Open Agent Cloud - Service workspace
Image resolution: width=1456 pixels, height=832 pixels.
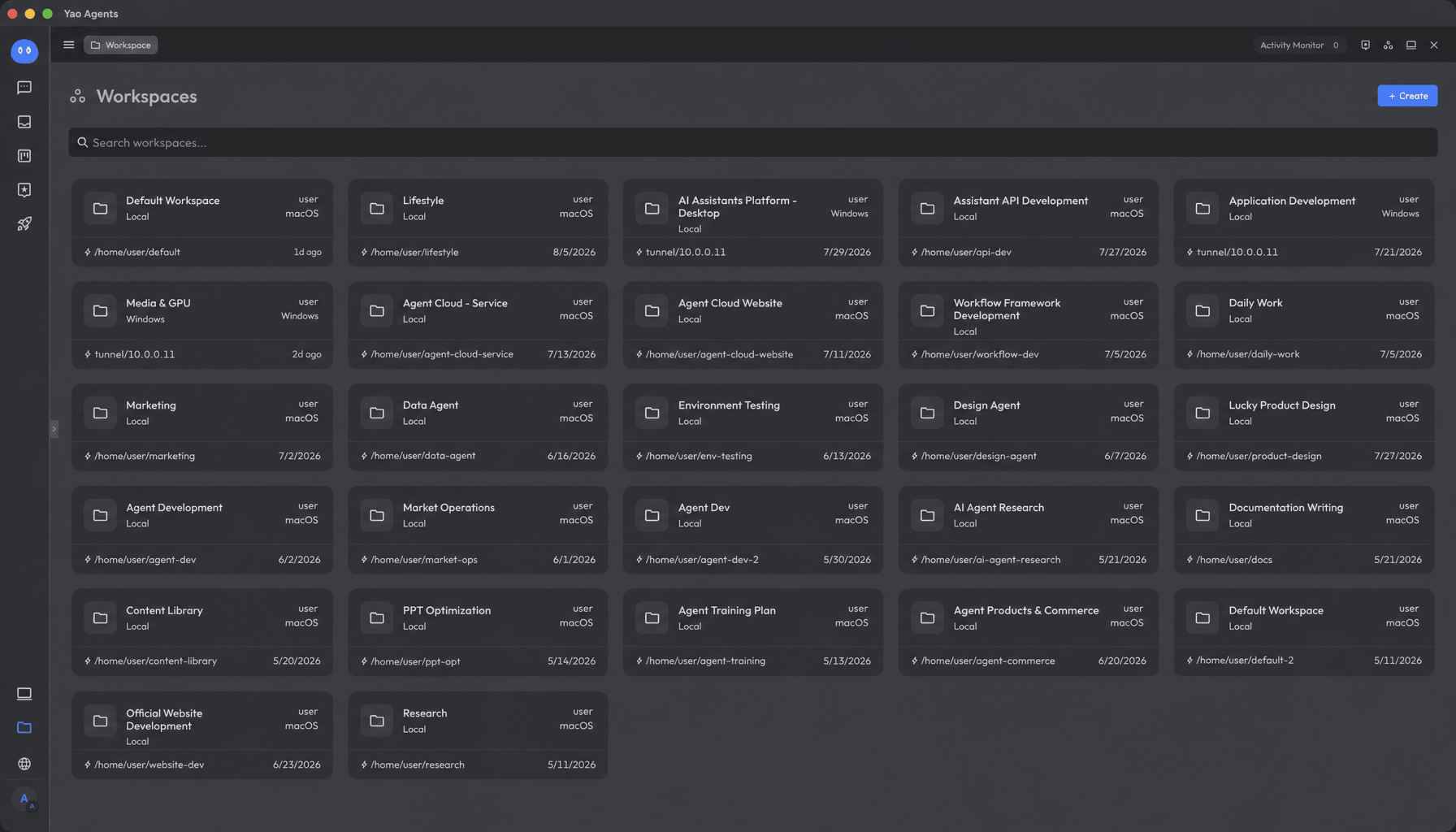coord(478,325)
